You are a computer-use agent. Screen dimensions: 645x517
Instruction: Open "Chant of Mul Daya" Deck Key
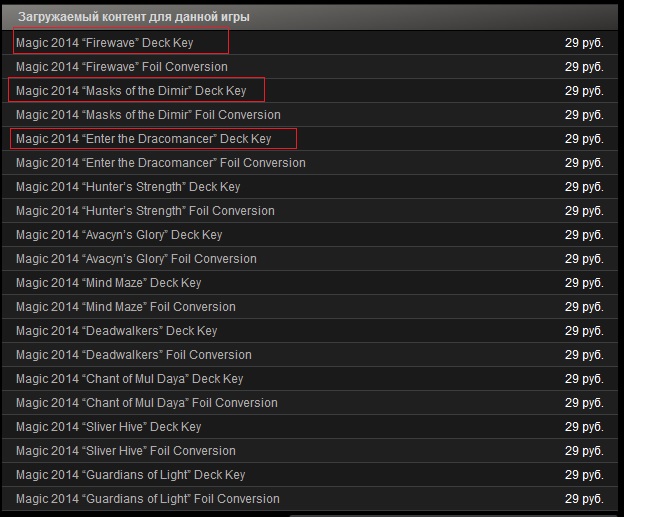click(x=130, y=379)
